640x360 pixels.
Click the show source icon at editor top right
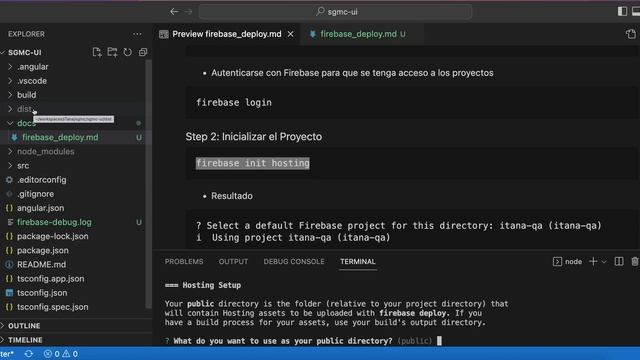pyautogui.click(x=631, y=34)
